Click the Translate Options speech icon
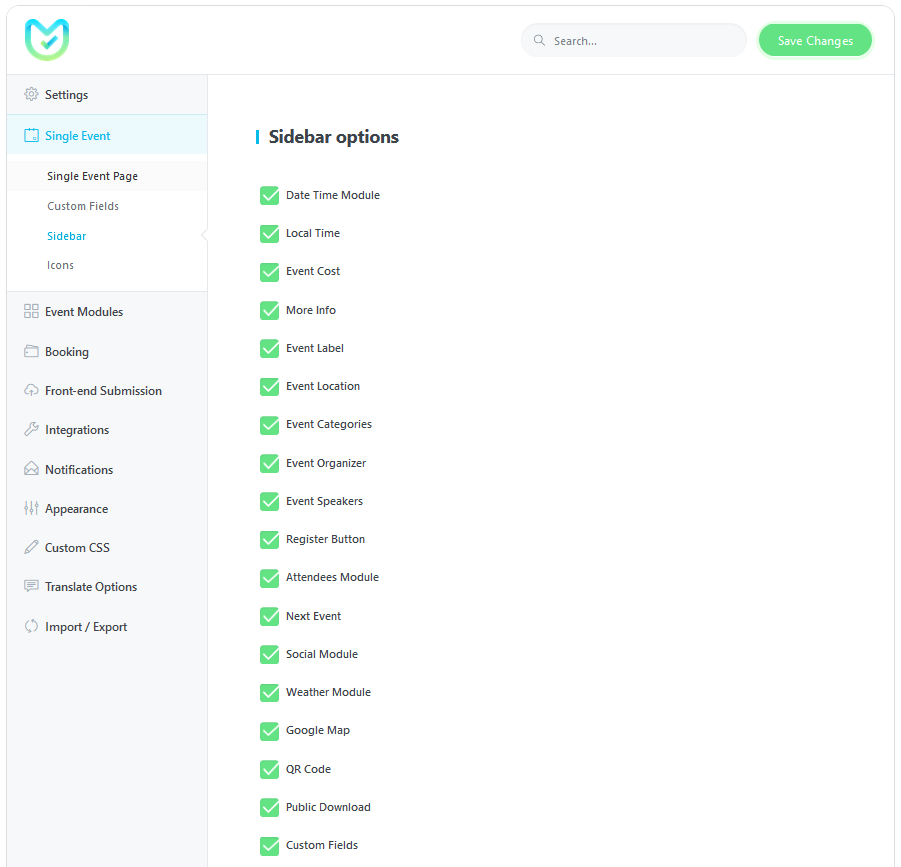The height and width of the screenshot is (867, 901). 31,586
